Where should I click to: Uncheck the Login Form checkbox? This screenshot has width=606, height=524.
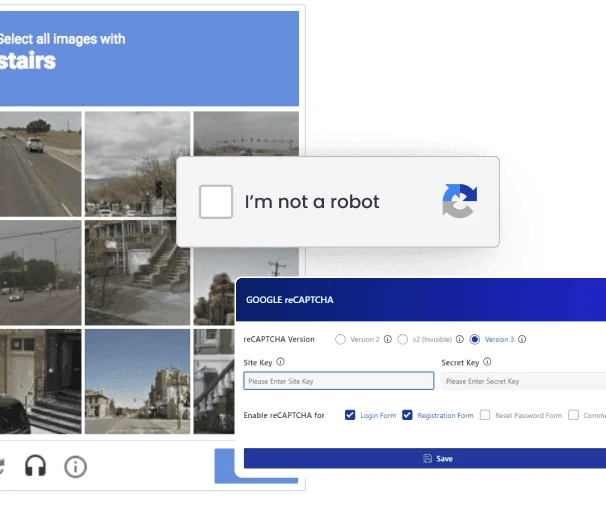tap(350, 415)
